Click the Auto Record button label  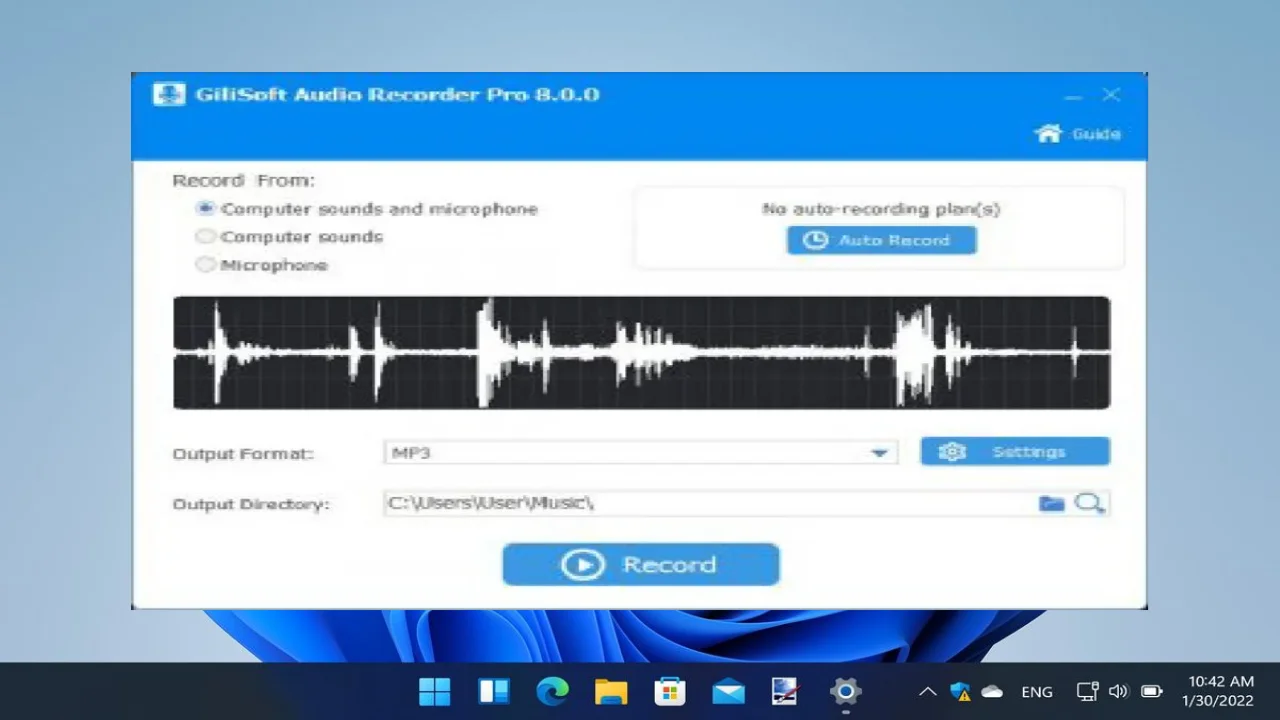click(893, 240)
